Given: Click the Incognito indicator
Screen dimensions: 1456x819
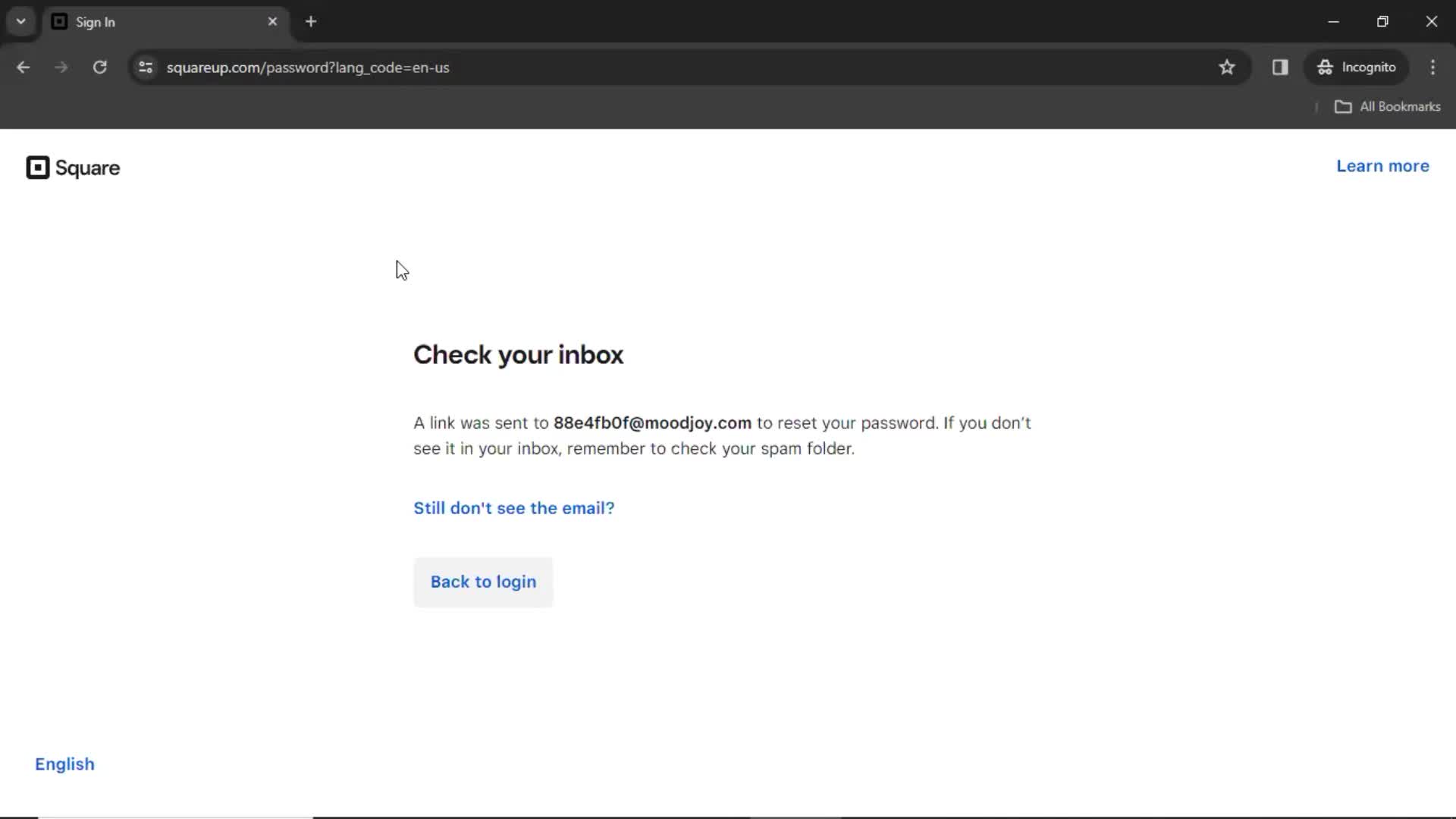Looking at the screenshot, I should 1357,67.
